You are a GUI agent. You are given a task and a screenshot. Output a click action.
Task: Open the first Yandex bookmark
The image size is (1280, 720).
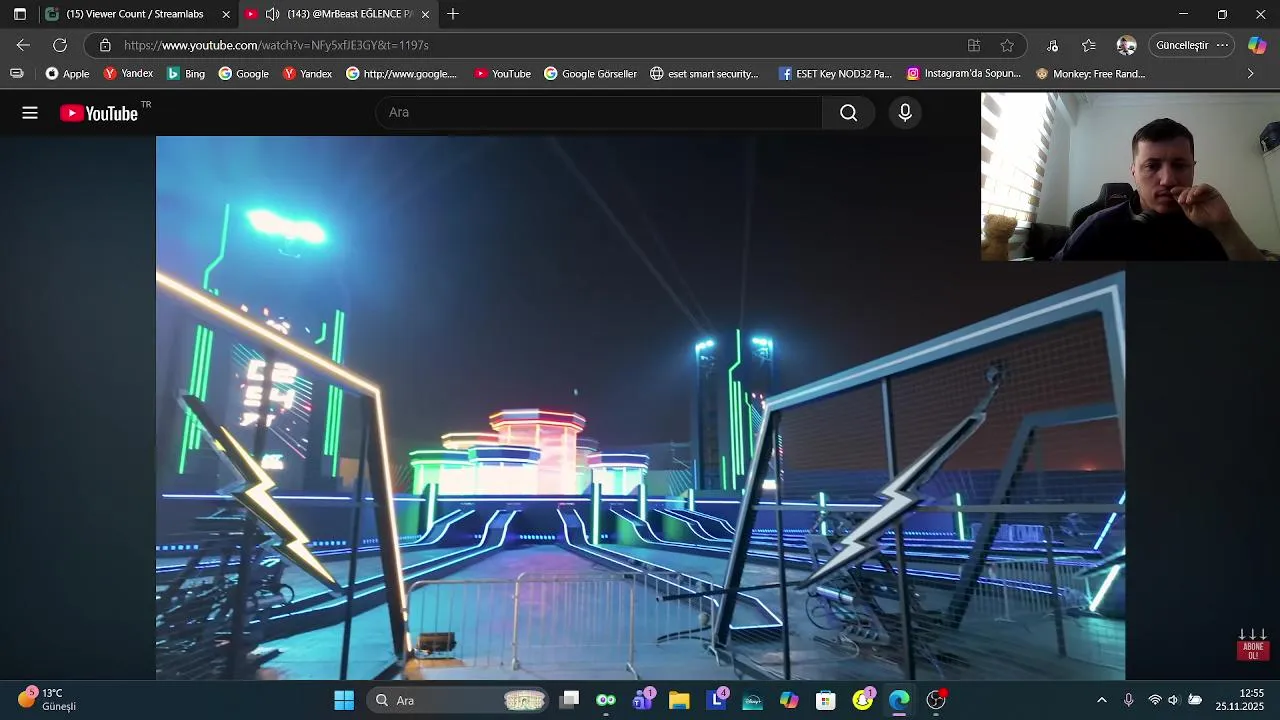[x=128, y=73]
